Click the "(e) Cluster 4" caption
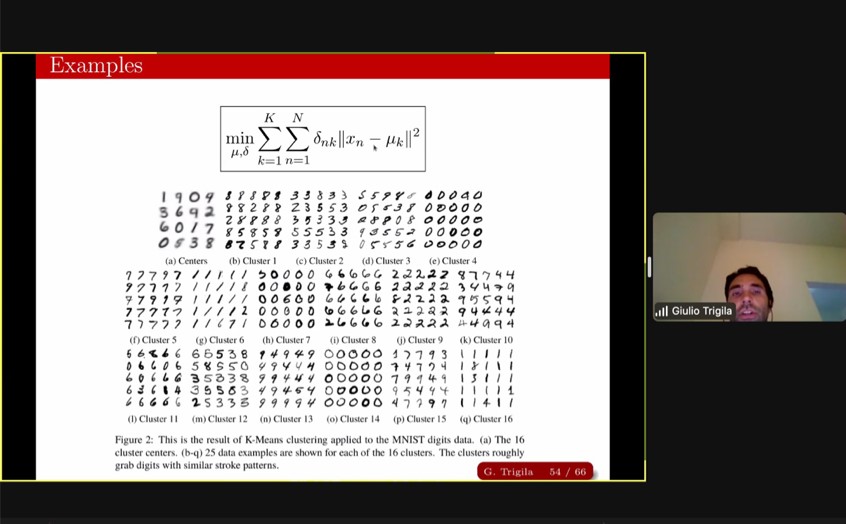 [453, 261]
